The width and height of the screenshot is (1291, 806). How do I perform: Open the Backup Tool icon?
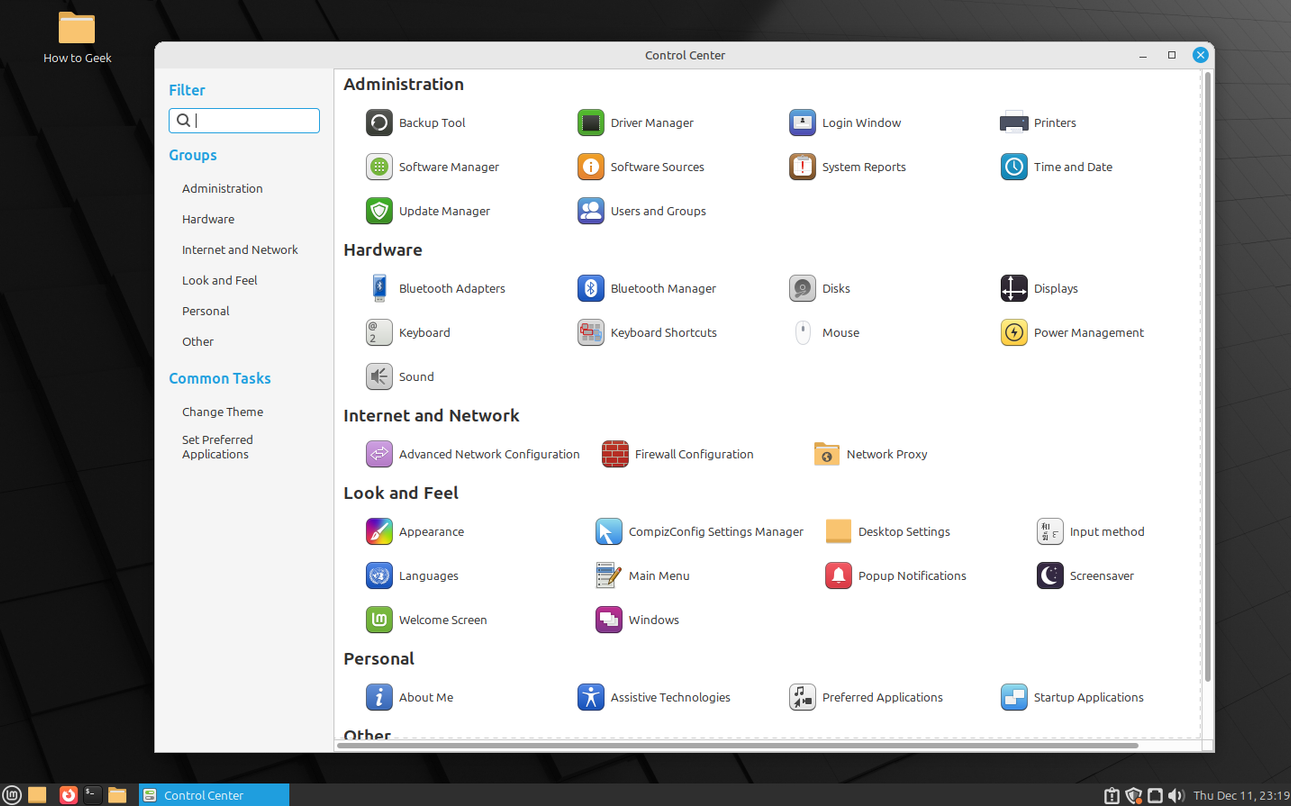[379, 123]
